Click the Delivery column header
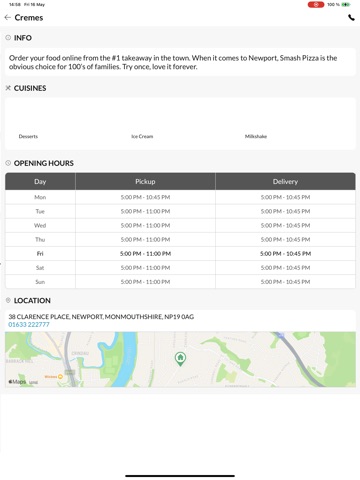Viewport: 360px width, 480px height. pyautogui.click(x=285, y=181)
